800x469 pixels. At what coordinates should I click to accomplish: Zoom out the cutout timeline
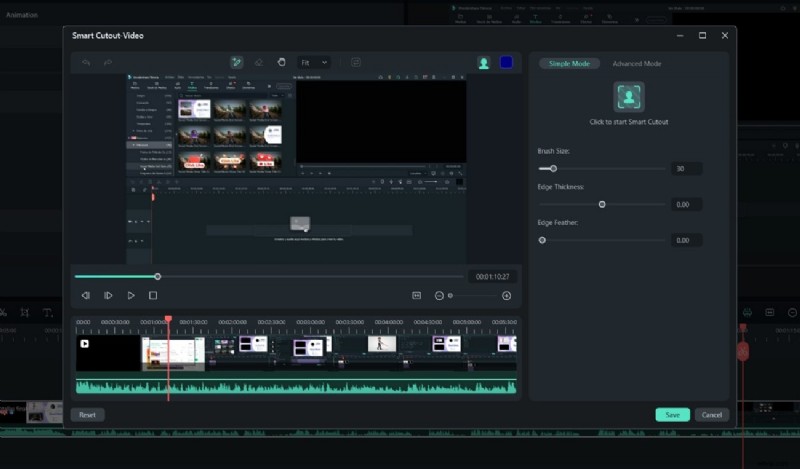pos(439,295)
